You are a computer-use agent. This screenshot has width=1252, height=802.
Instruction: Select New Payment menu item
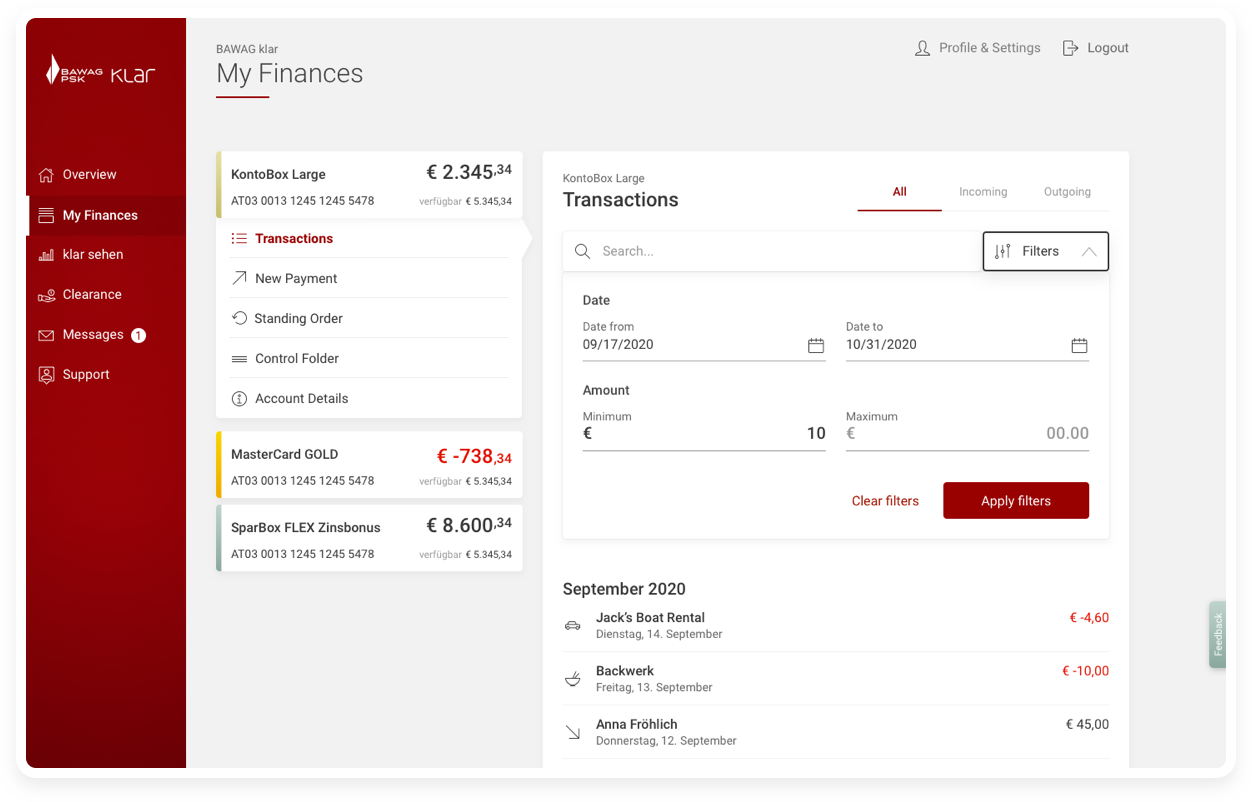296,279
